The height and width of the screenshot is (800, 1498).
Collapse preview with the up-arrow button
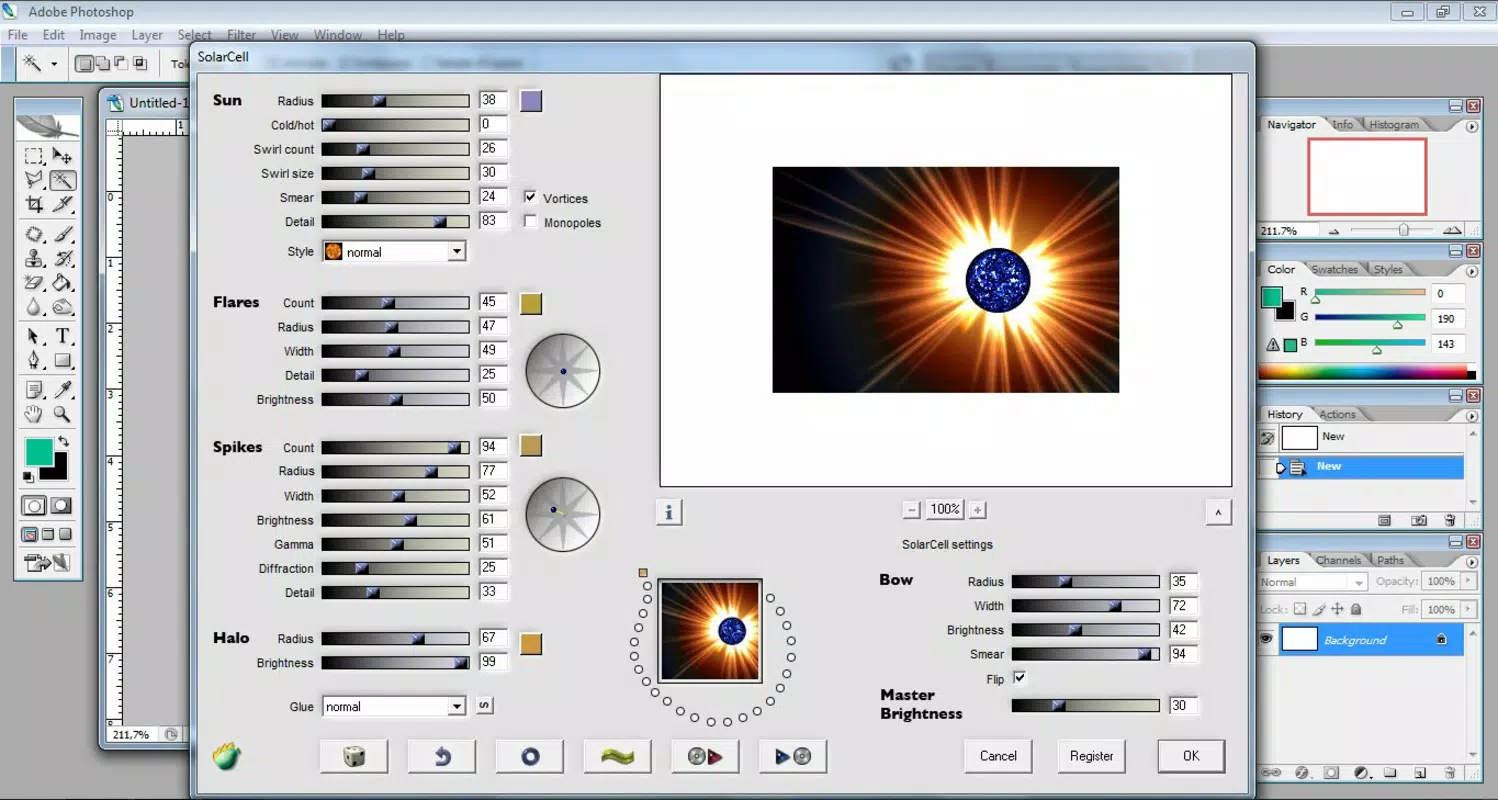(1218, 512)
